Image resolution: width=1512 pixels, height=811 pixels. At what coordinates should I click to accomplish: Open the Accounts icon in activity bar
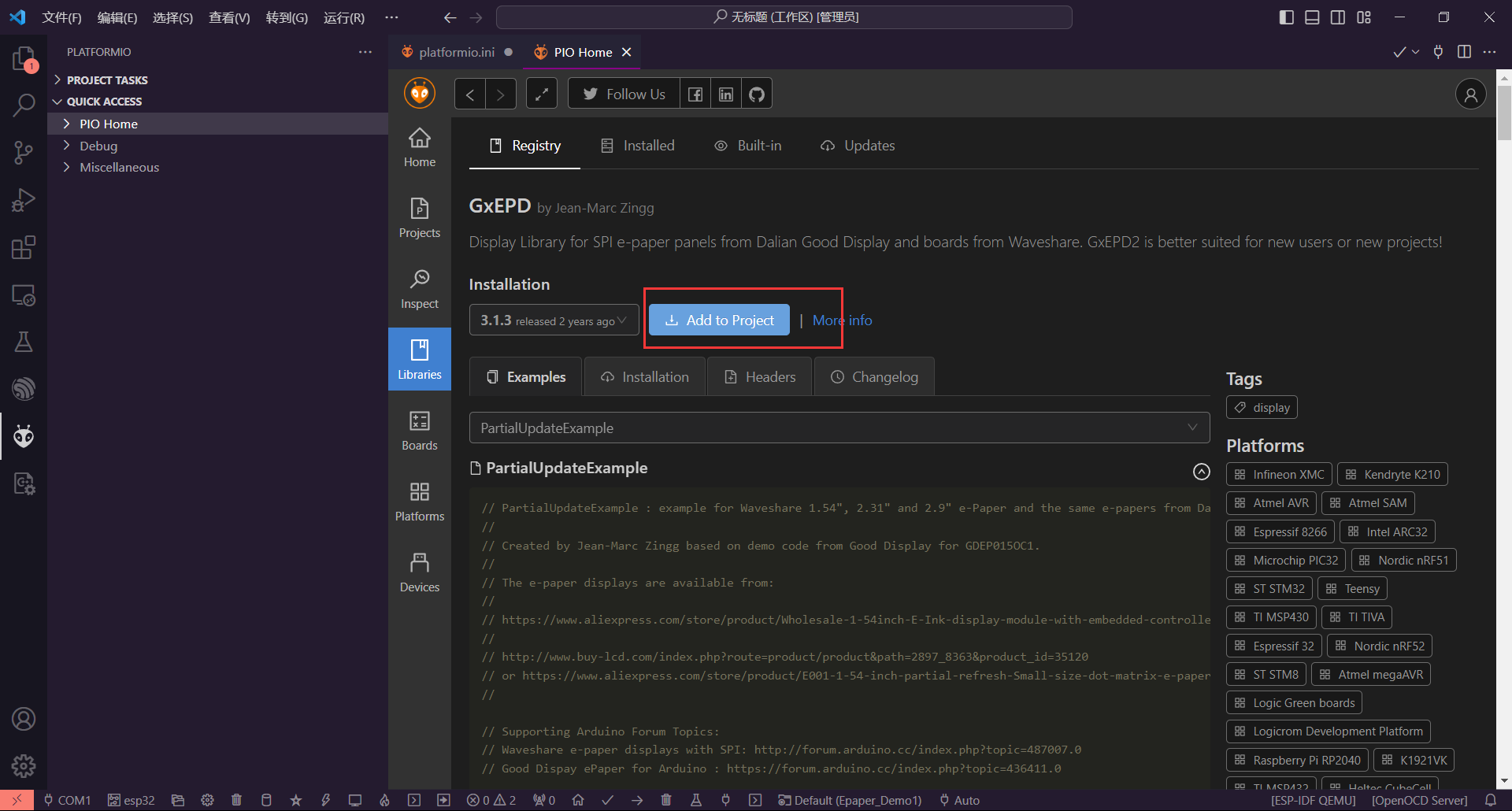(x=24, y=719)
